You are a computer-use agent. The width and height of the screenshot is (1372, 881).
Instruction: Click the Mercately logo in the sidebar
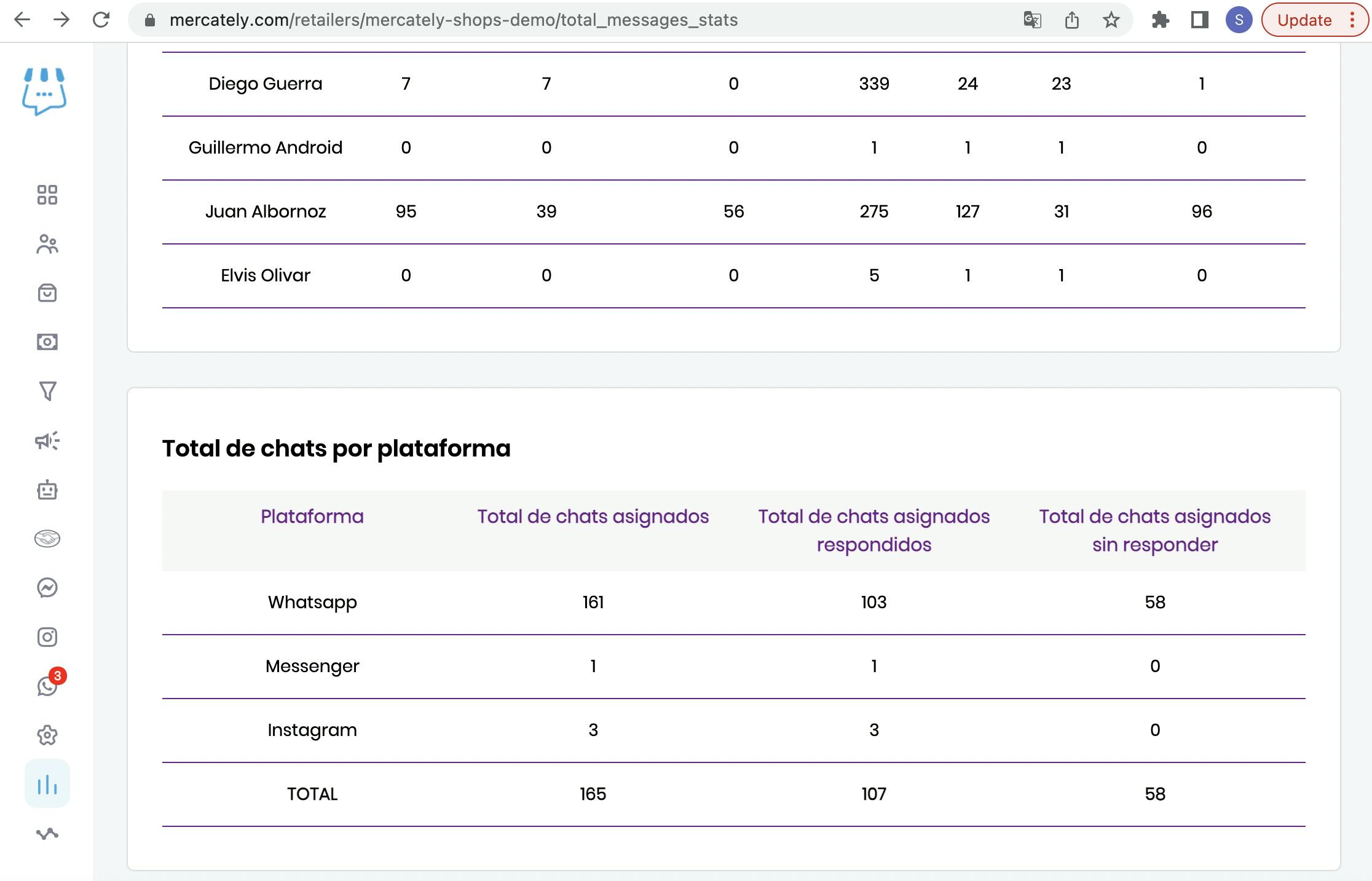coord(44,91)
